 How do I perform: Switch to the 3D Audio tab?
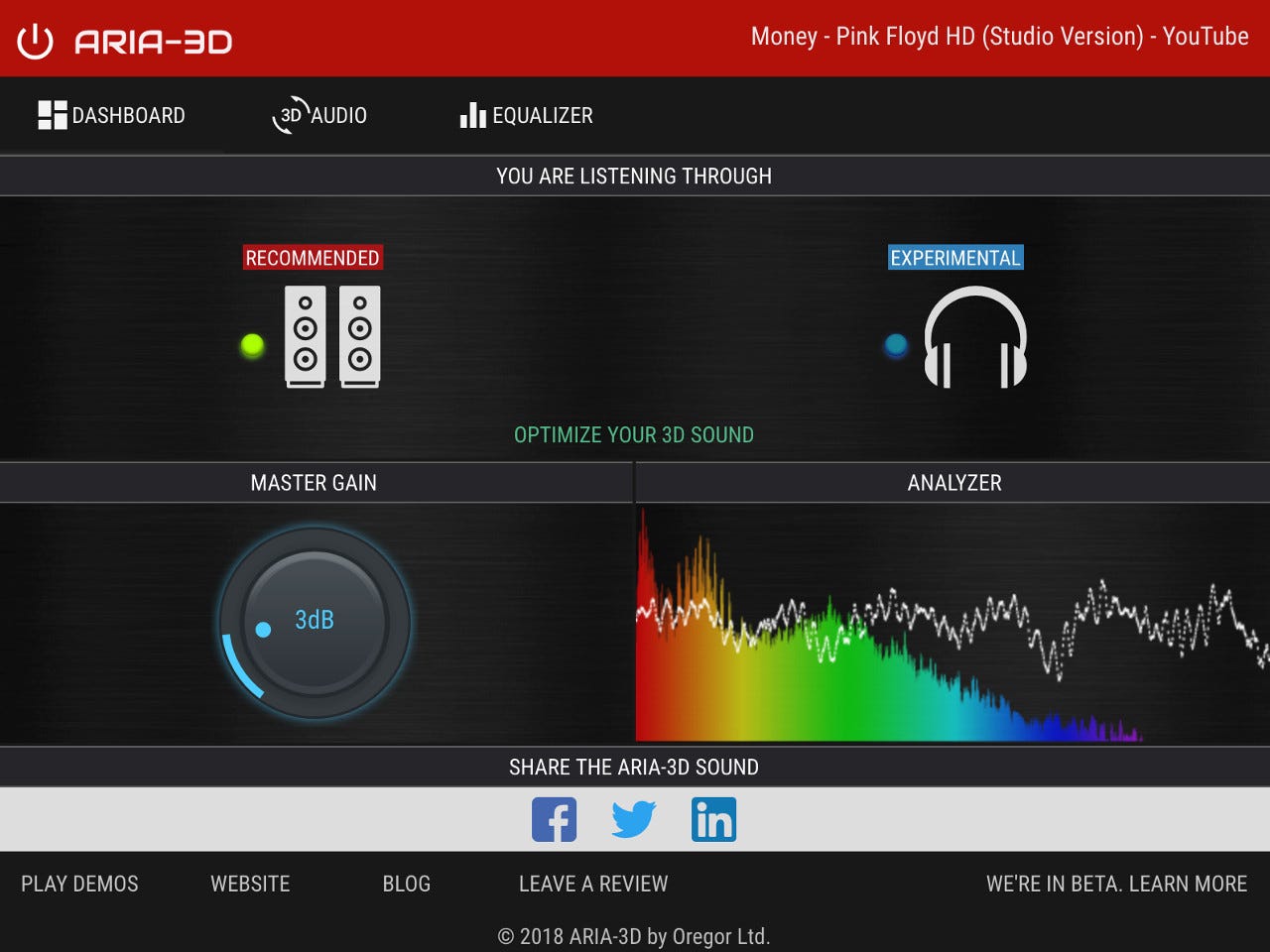point(319,115)
